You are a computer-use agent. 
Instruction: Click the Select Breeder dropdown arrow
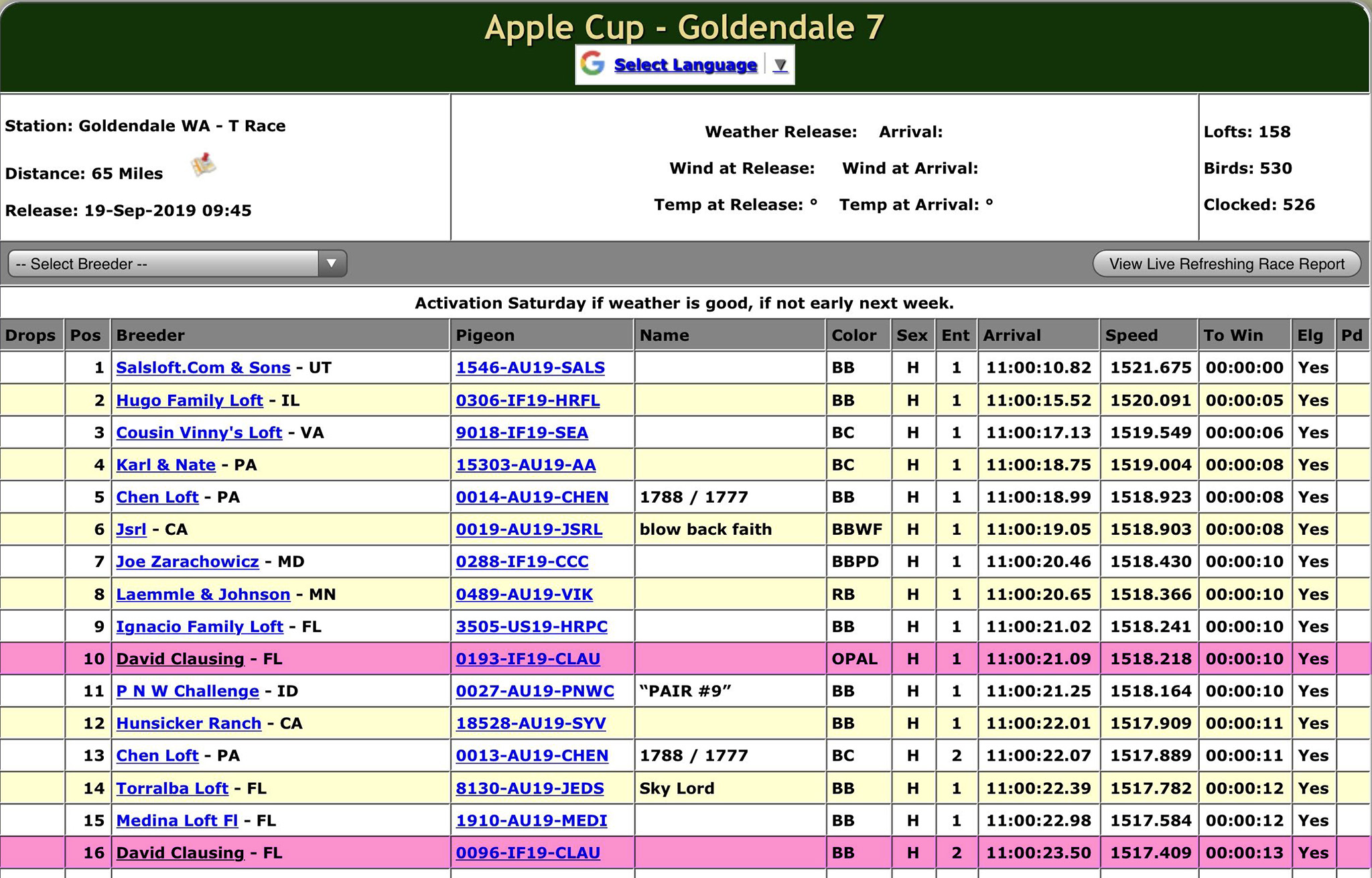[332, 263]
